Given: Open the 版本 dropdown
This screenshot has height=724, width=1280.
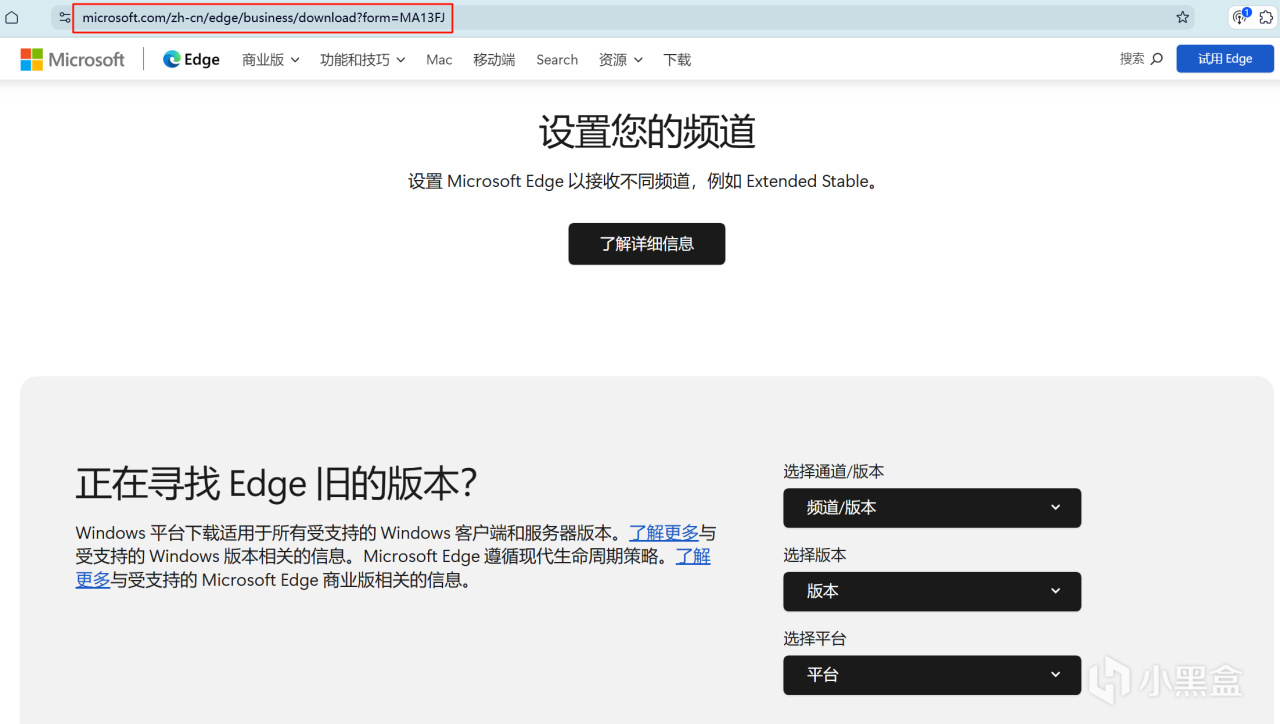Looking at the screenshot, I should (x=931, y=591).
